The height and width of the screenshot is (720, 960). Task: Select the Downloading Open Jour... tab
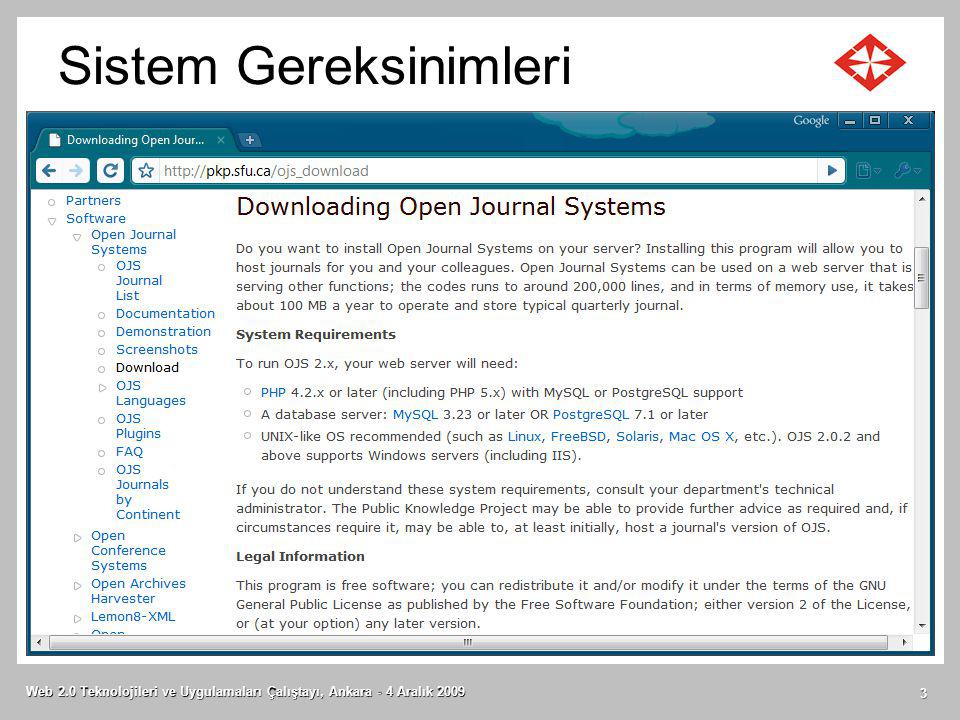point(135,140)
